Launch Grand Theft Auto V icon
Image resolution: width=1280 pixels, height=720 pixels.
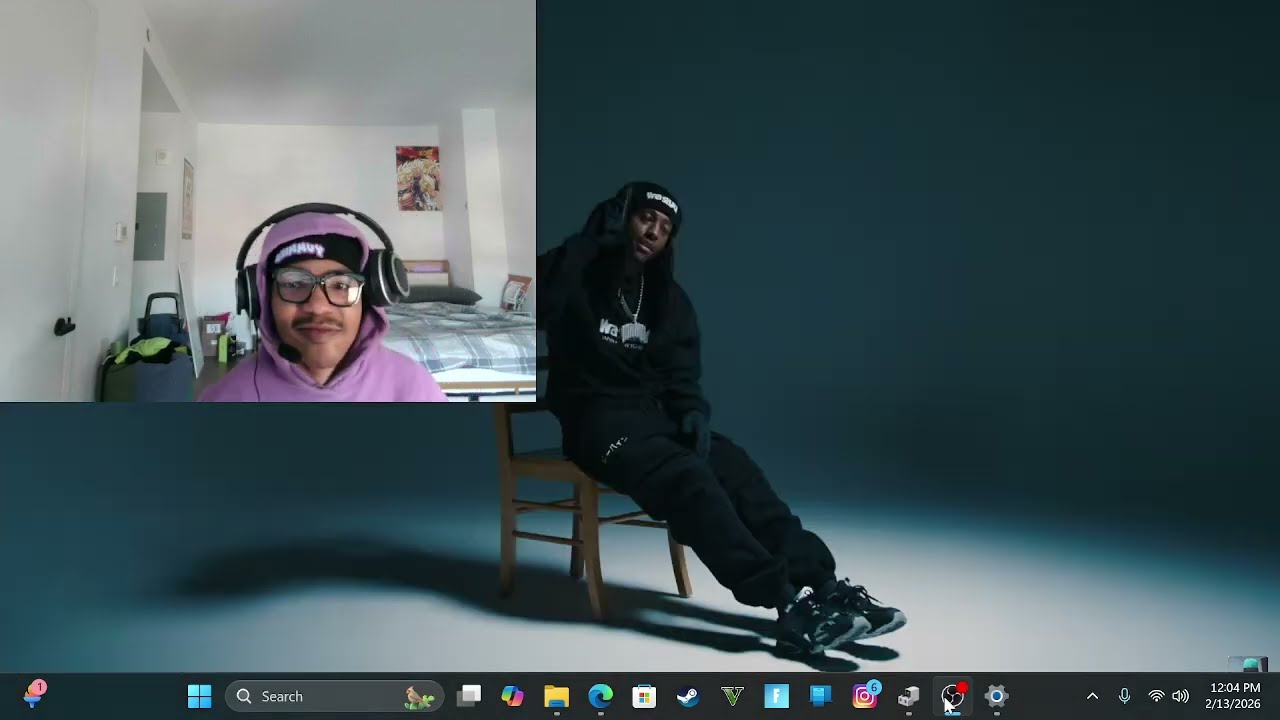733,696
